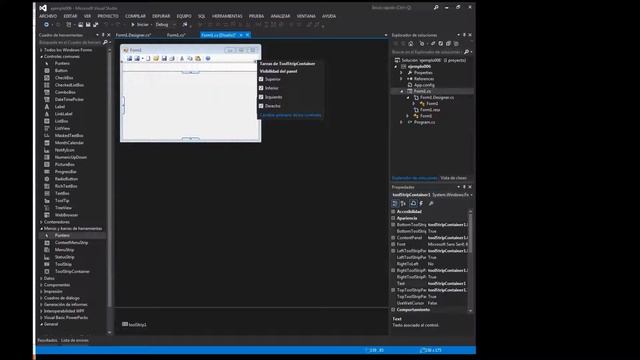Screen dimensions: 640x360
Task: Pick the ContextMenuStrip toolbox control
Action: coord(71,242)
